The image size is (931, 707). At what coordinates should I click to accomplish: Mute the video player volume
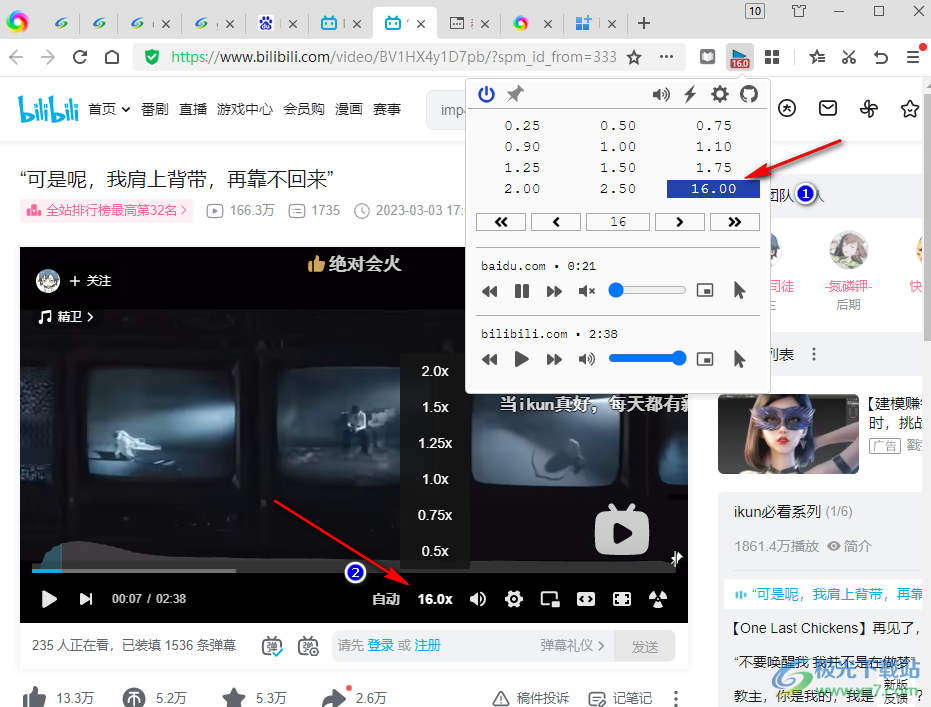(x=478, y=599)
